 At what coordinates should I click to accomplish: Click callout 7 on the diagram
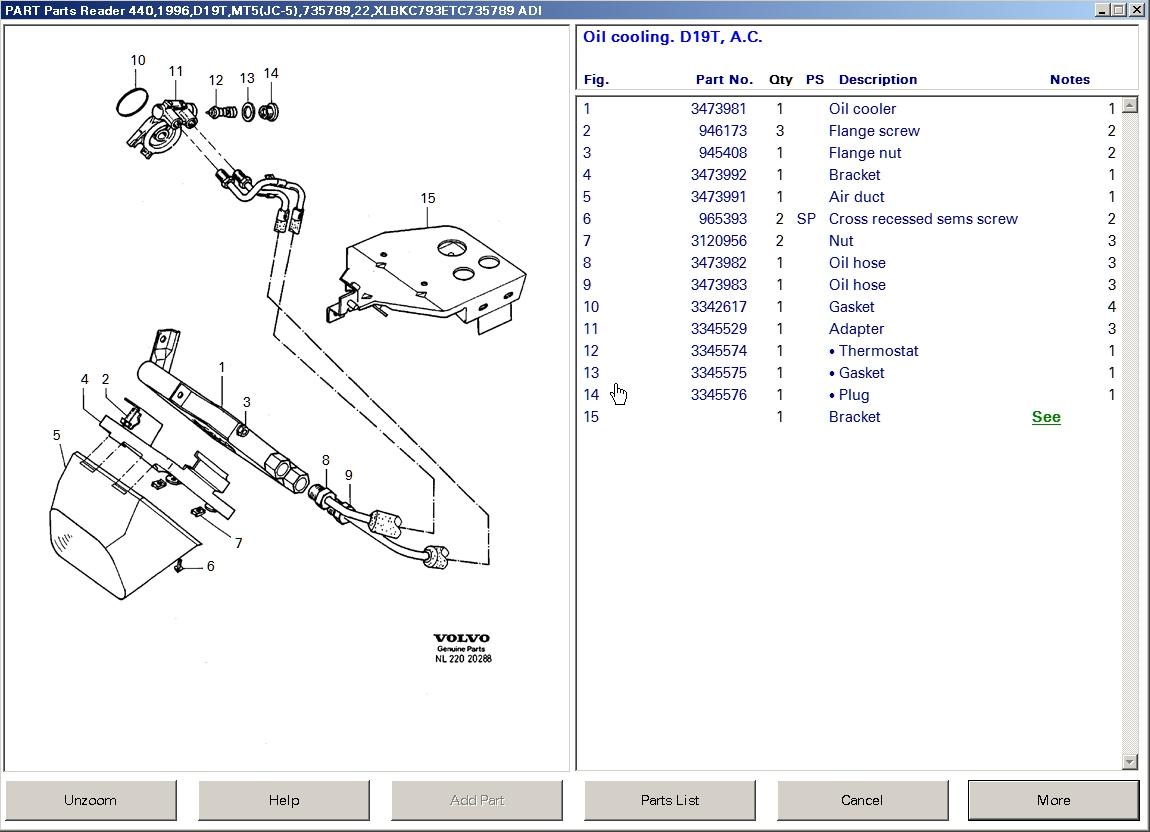pyautogui.click(x=238, y=543)
